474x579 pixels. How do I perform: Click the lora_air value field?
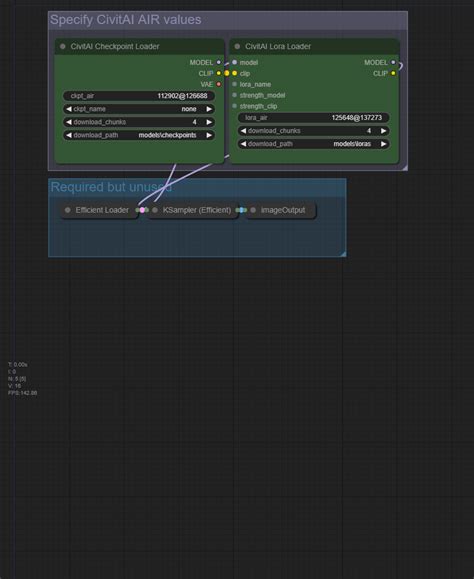tap(313, 118)
